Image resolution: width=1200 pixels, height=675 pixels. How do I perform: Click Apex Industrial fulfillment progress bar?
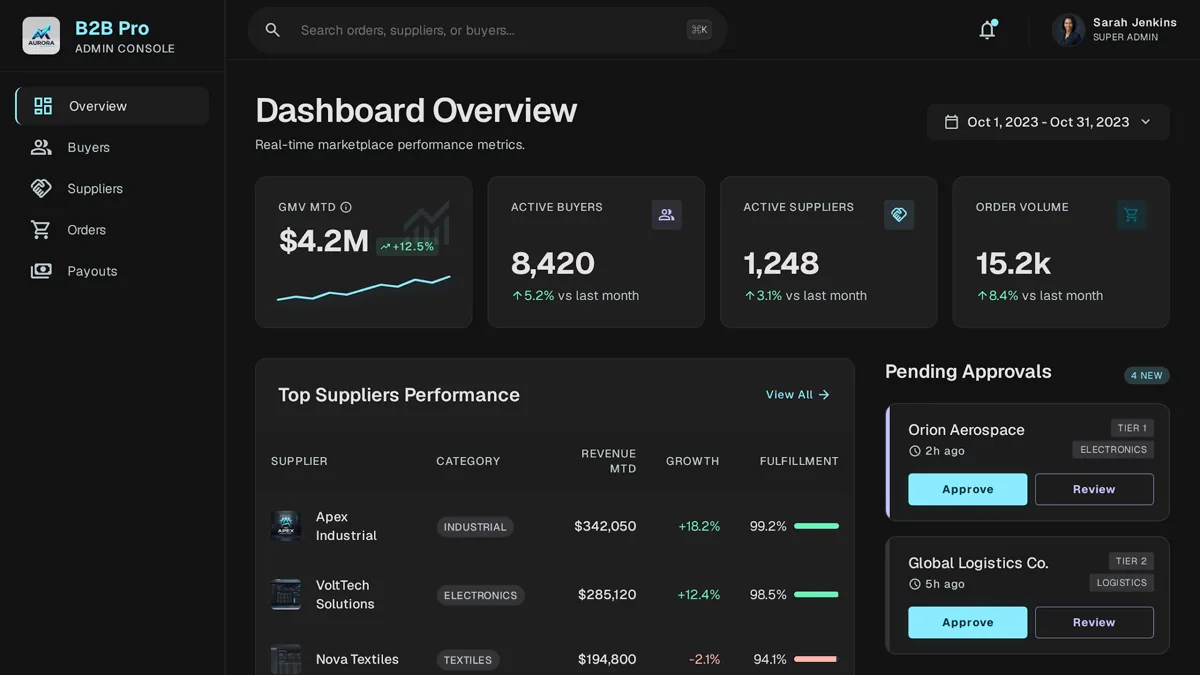pos(816,526)
